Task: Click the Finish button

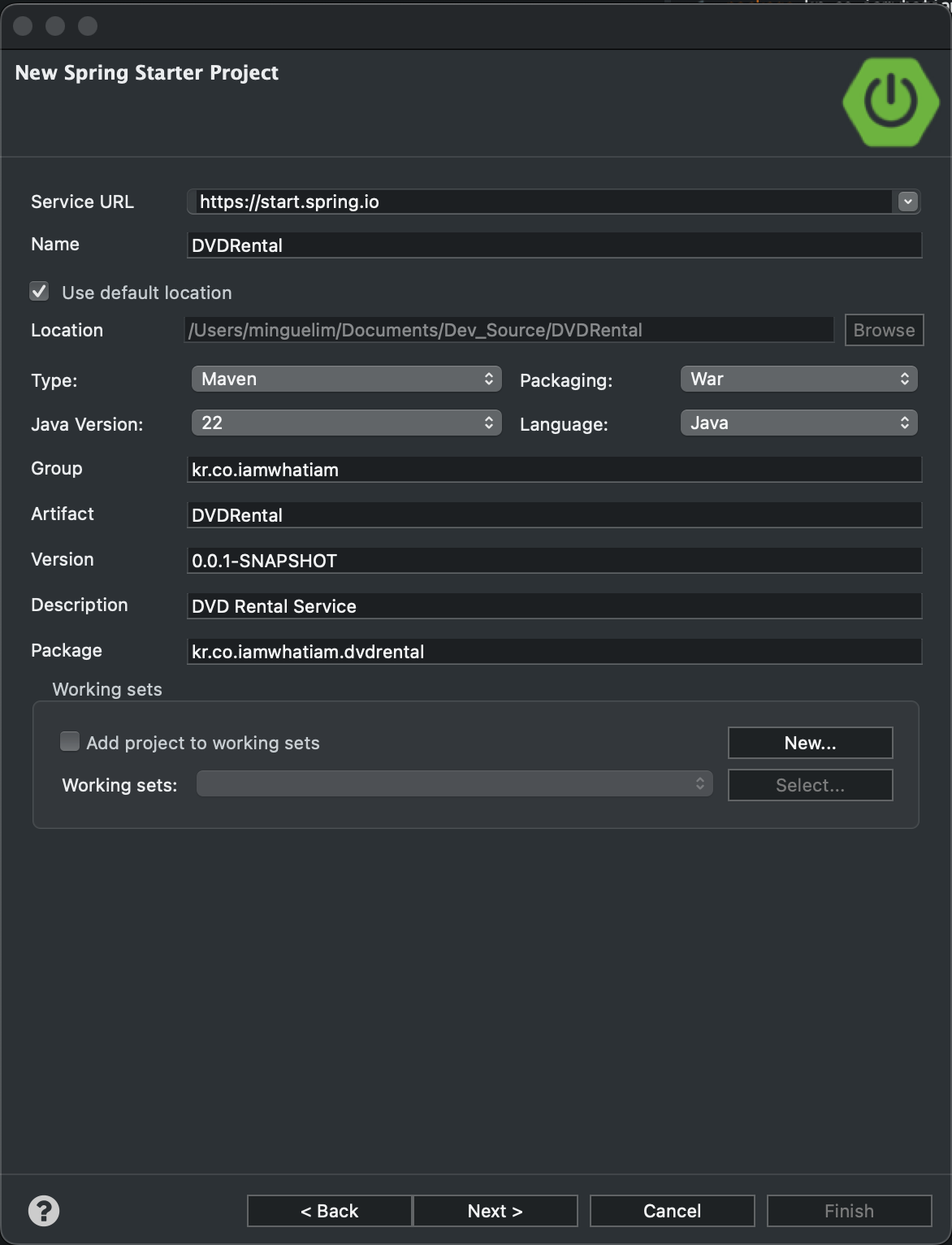Action: [849, 1211]
